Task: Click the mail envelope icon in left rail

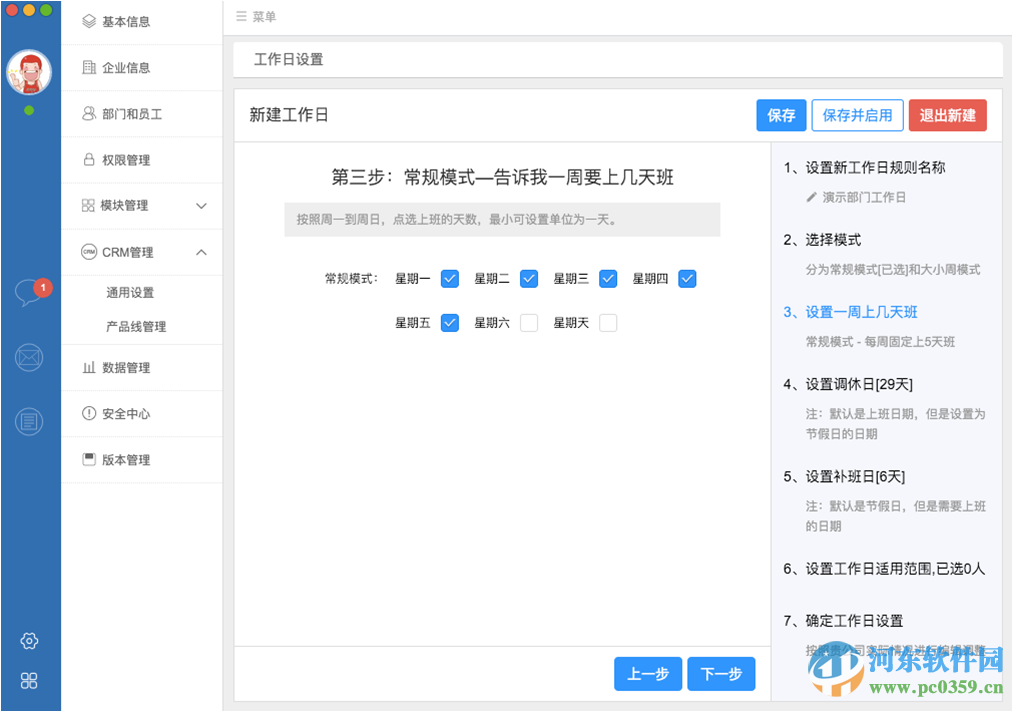Action: pos(29,357)
